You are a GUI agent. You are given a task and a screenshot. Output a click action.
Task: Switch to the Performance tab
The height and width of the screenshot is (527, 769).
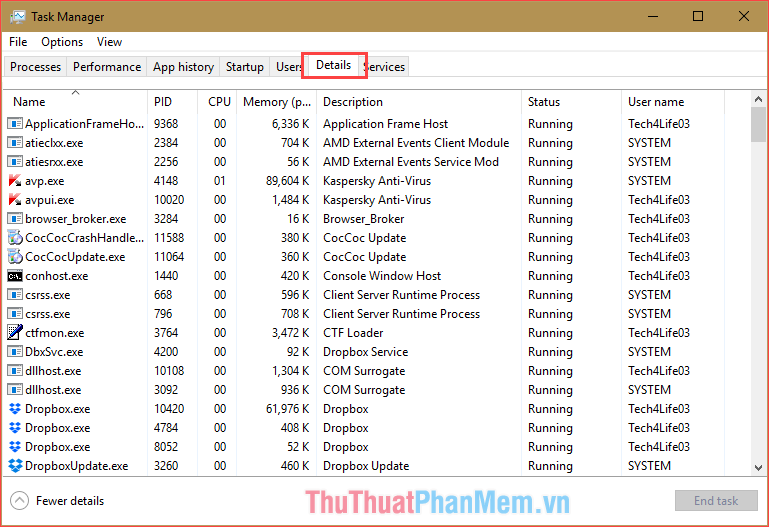pyautogui.click(x=107, y=67)
